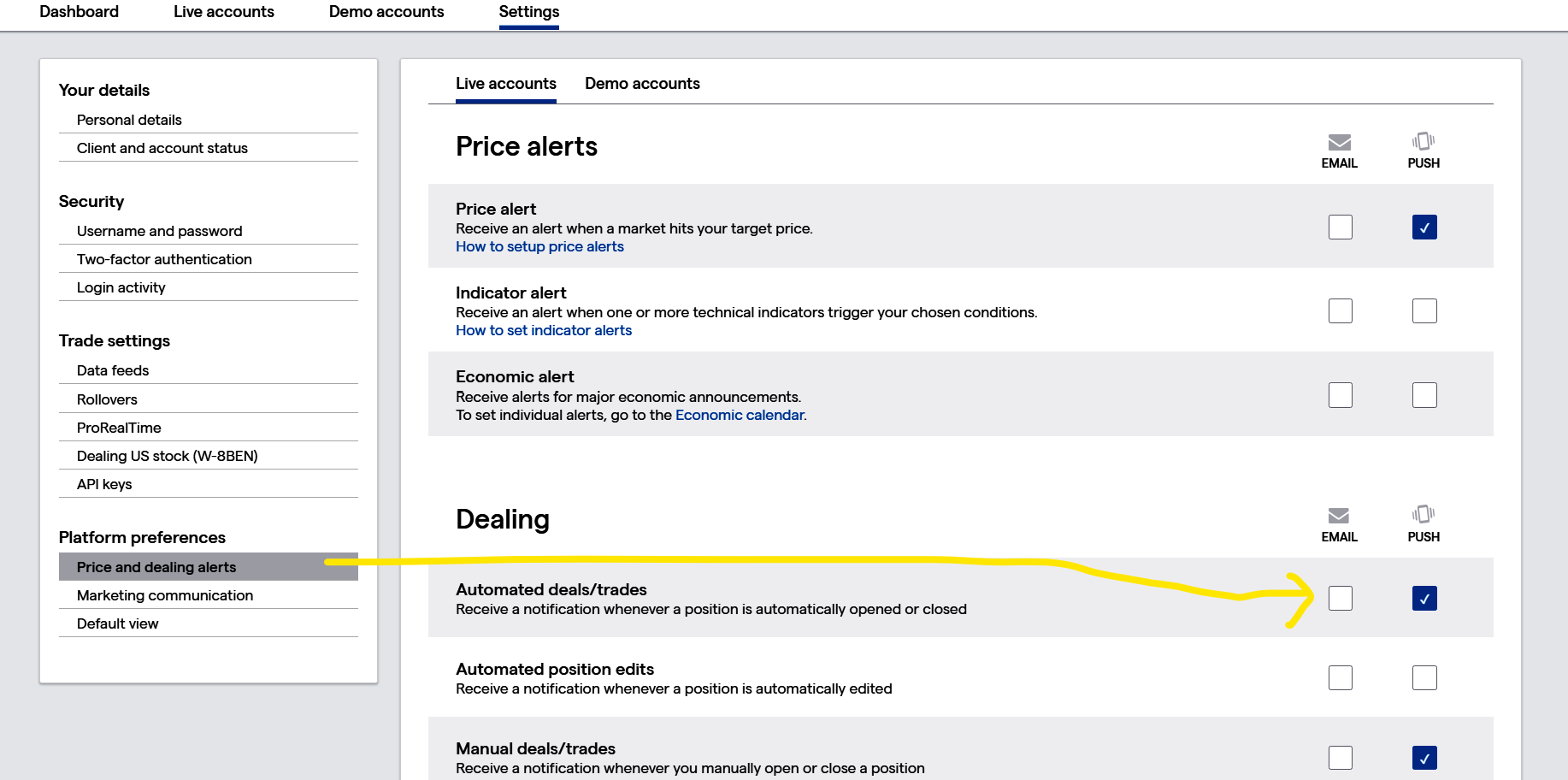1568x780 pixels.
Task: Click the Email envelope icon in Dealing section
Action: [x=1339, y=515]
